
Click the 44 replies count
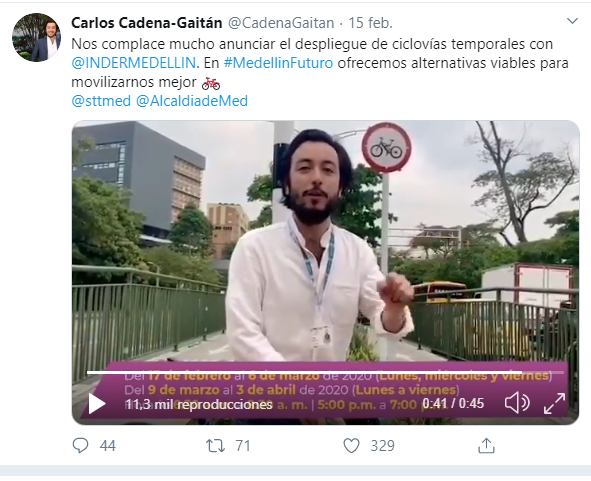pyautogui.click(x=107, y=446)
